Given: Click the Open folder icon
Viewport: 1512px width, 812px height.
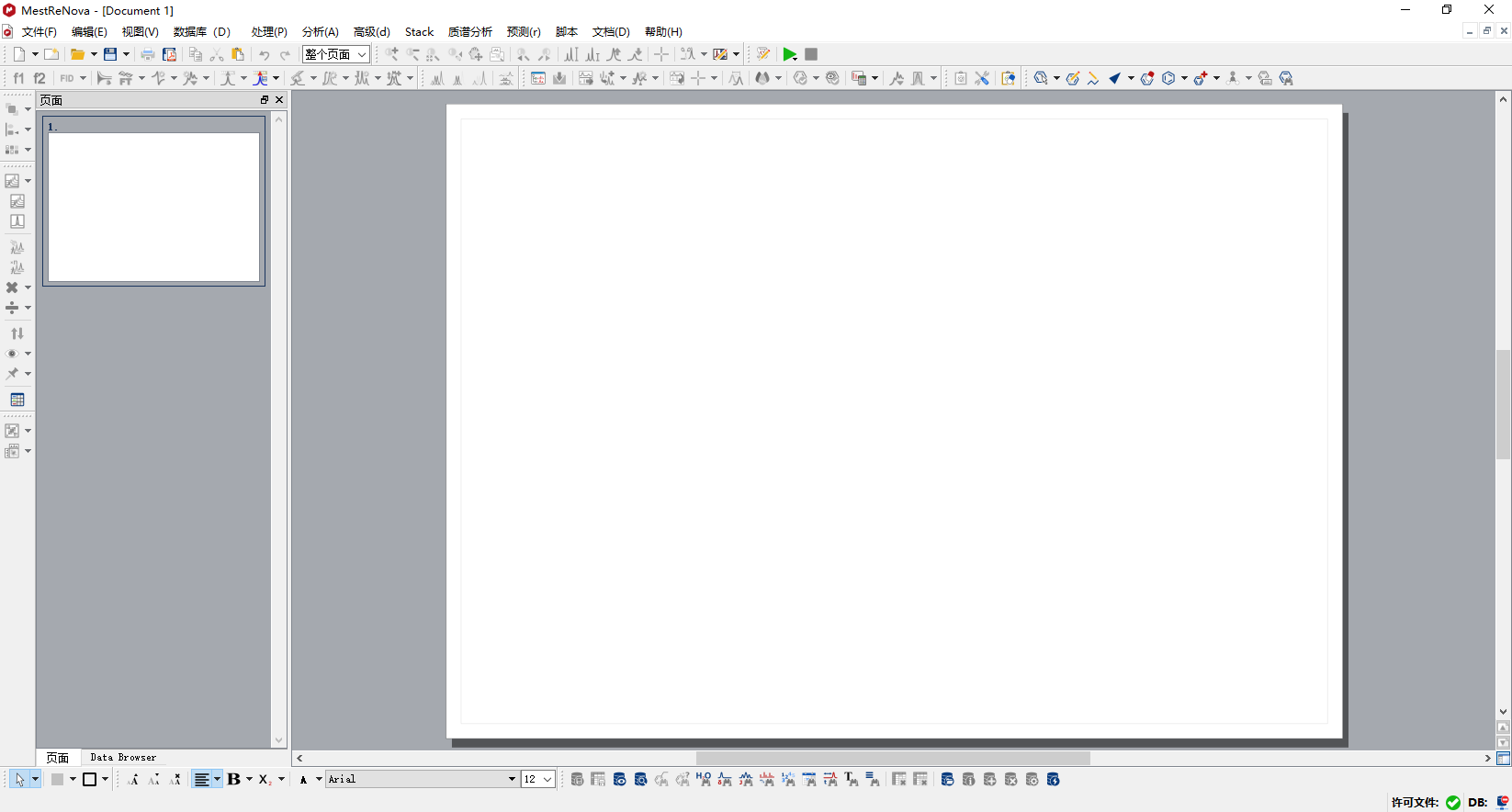Looking at the screenshot, I should pyautogui.click(x=78, y=55).
